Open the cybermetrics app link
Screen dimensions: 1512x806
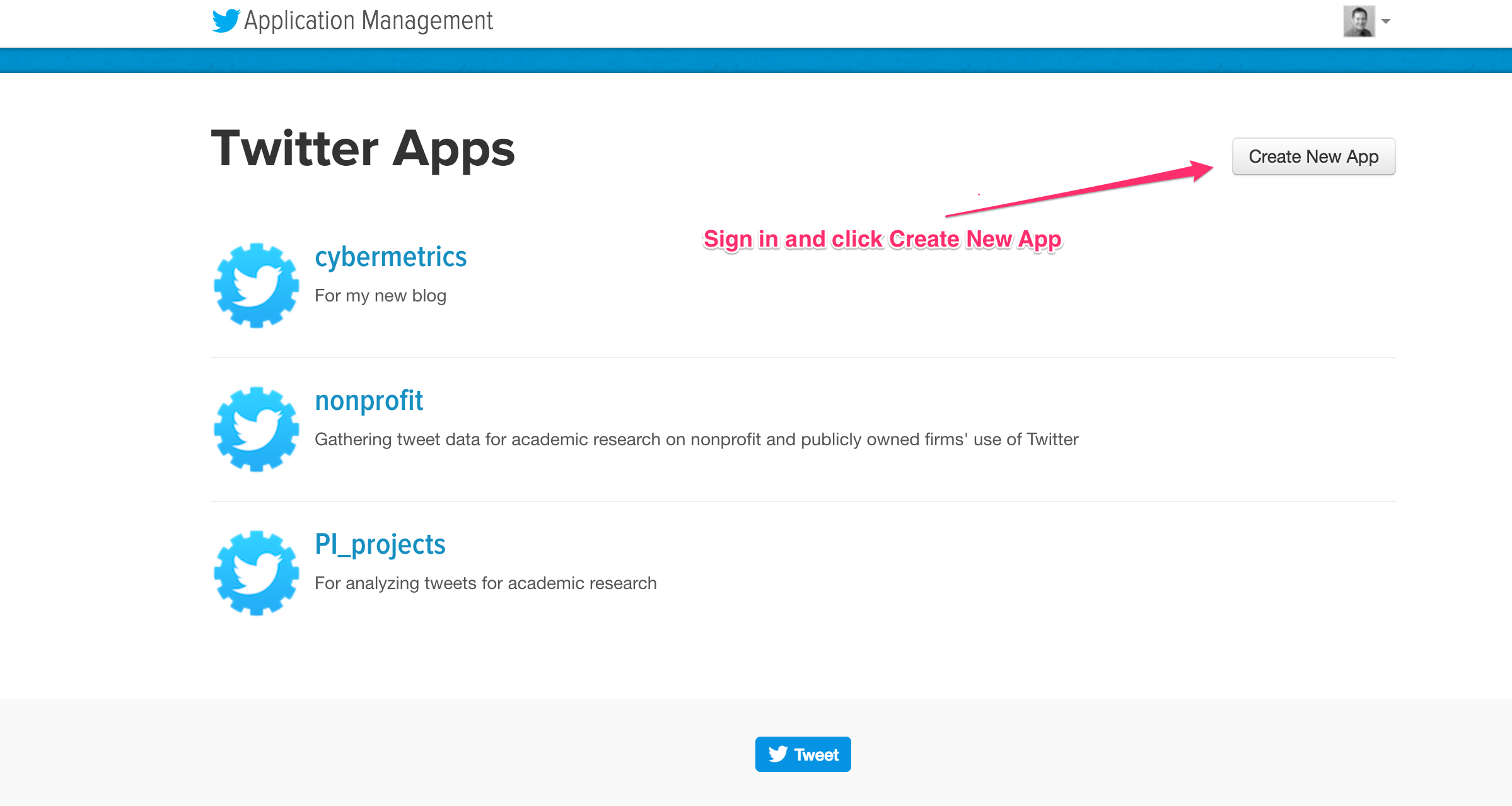[x=390, y=257]
